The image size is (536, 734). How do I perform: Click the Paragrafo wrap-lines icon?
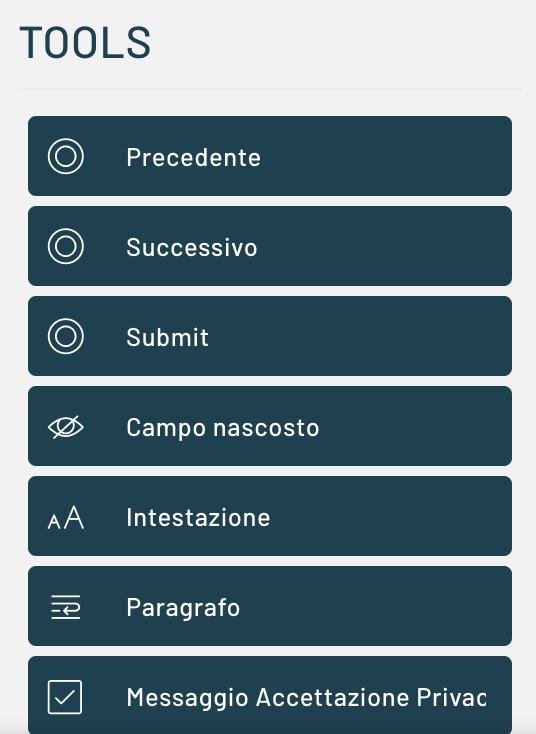[66, 607]
